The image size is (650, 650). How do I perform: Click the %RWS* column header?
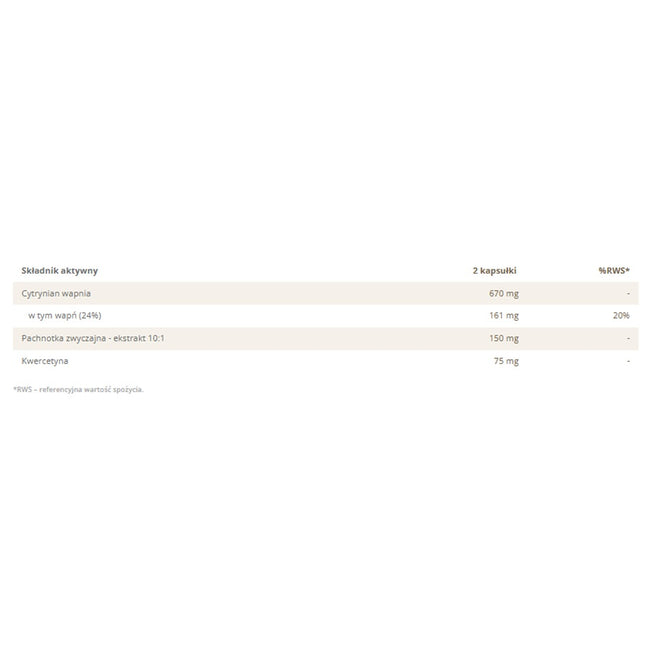[x=614, y=271]
